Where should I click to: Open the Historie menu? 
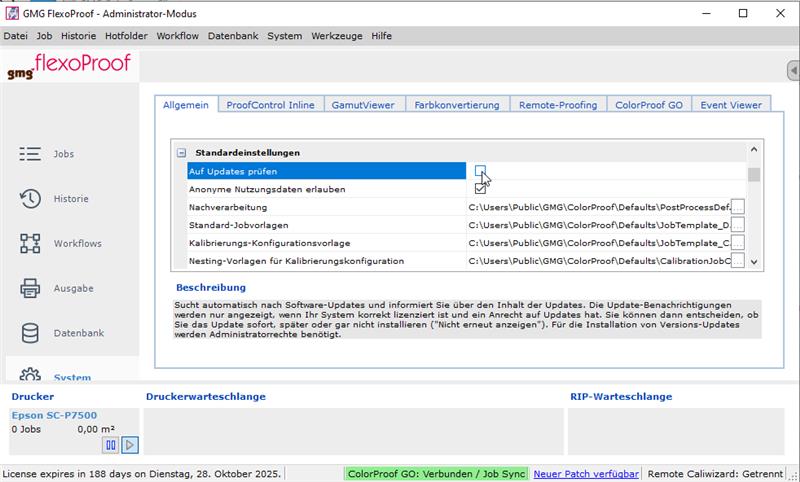tap(79, 36)
